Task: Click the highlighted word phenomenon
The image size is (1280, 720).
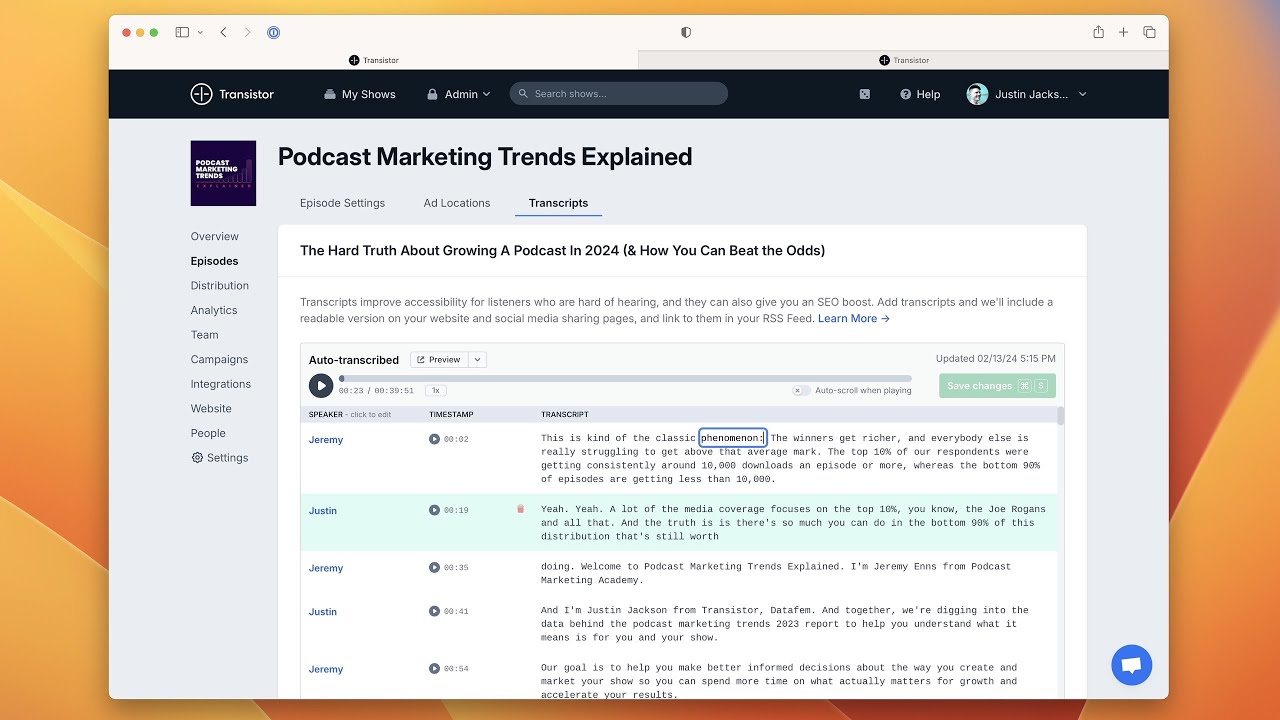Action: [x=732, y=438]
